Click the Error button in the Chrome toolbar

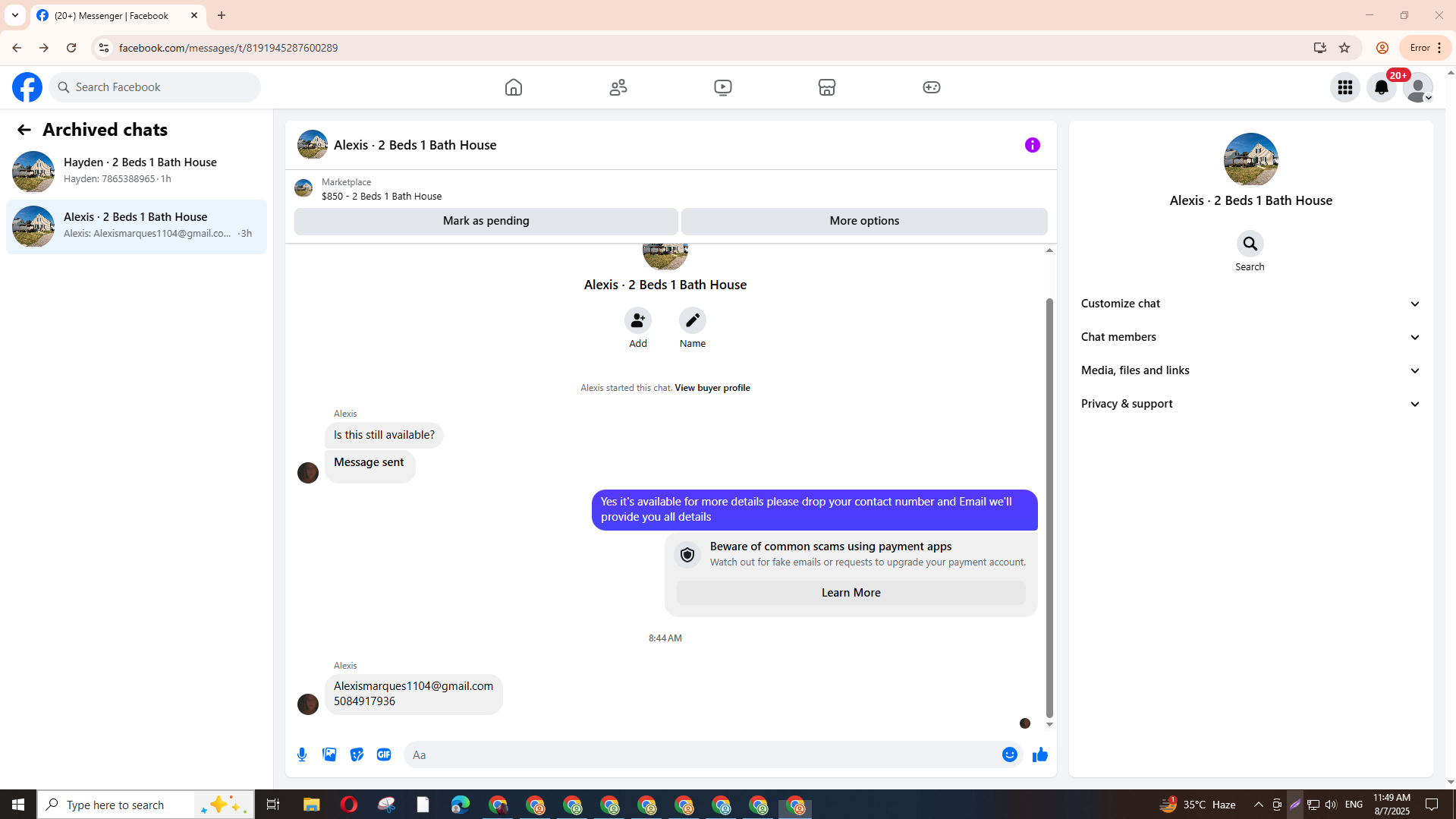(x=1426, y=48)
